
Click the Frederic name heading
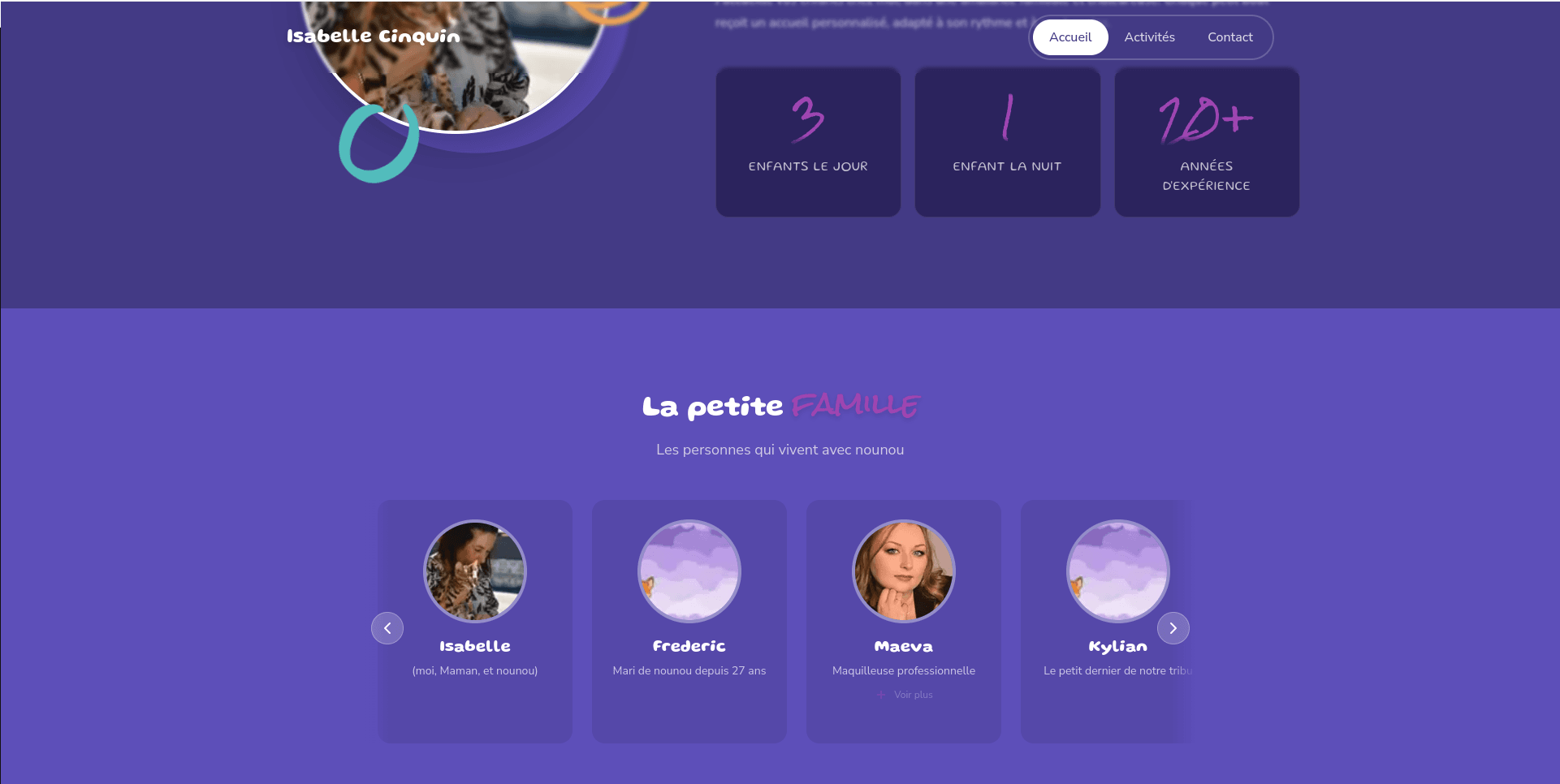(689, 646)
